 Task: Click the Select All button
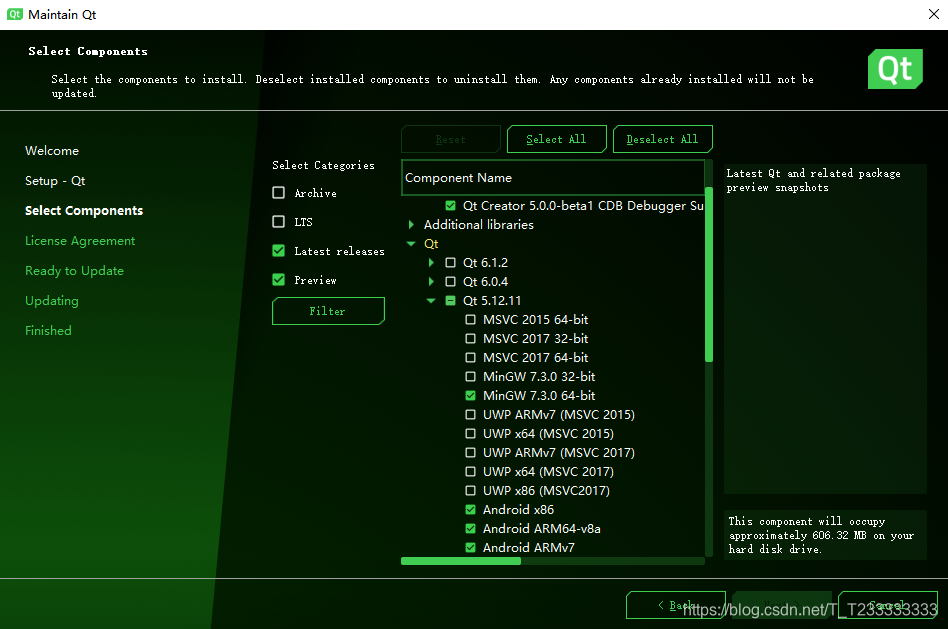point(556,139)
